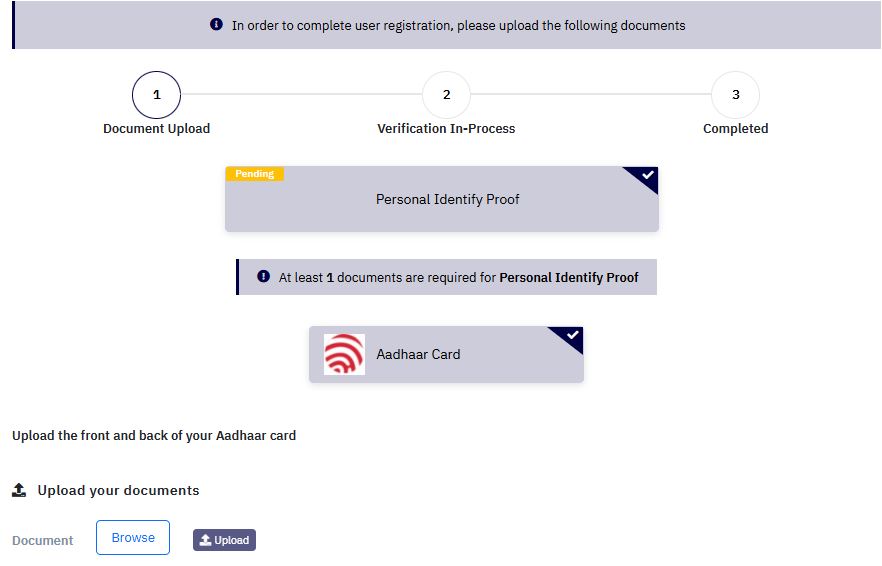The image size is (882, 566).
Task: Click the Upload button
Action: [x=224, y=540]
